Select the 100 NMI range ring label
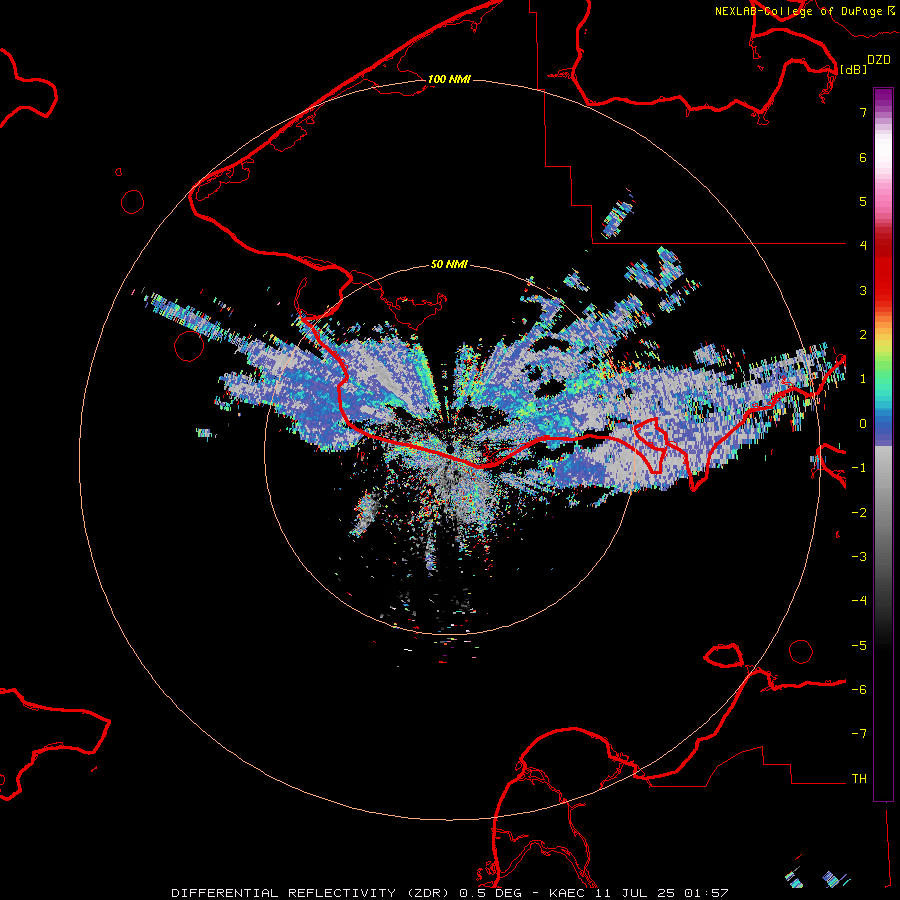Image resolution: width=900 pixels, height=900 pixels. pos(449,79)
